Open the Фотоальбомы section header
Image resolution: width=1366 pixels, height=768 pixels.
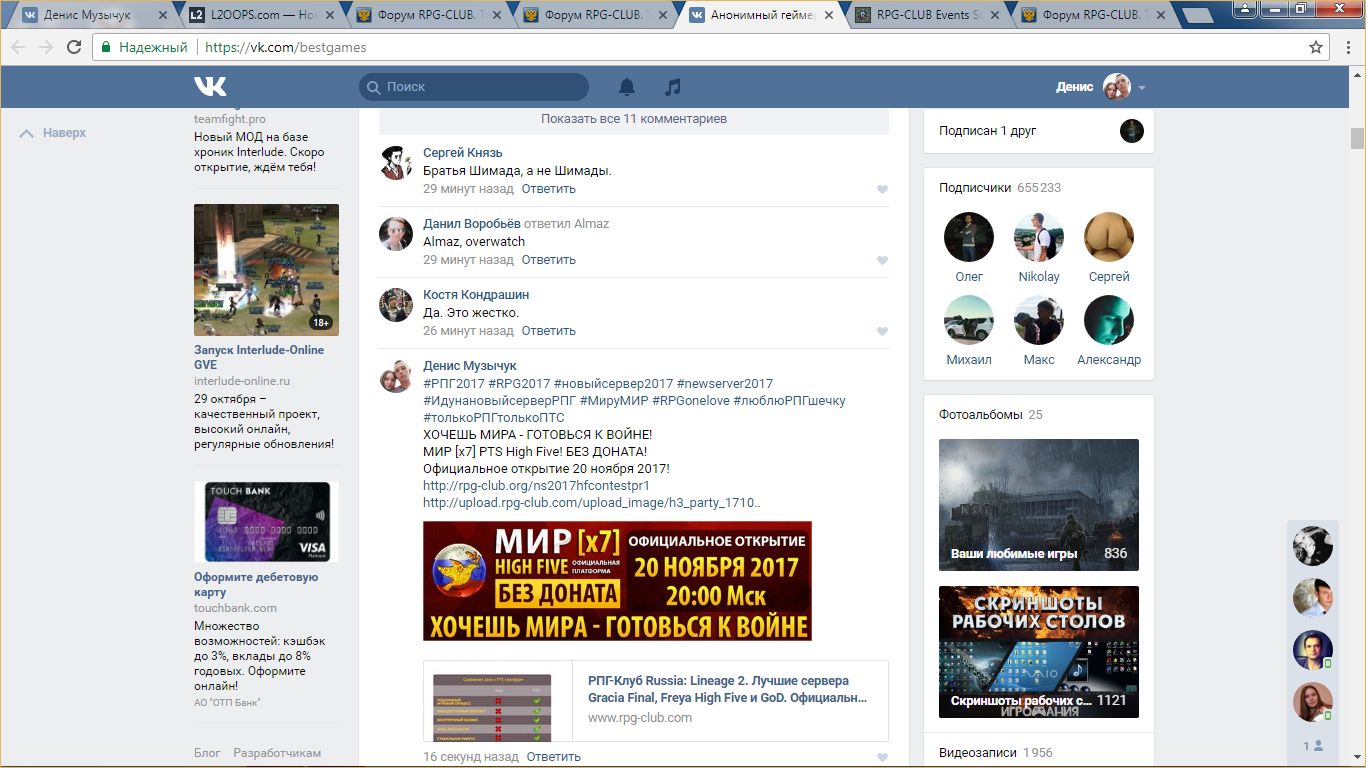(x=990, y=415)
